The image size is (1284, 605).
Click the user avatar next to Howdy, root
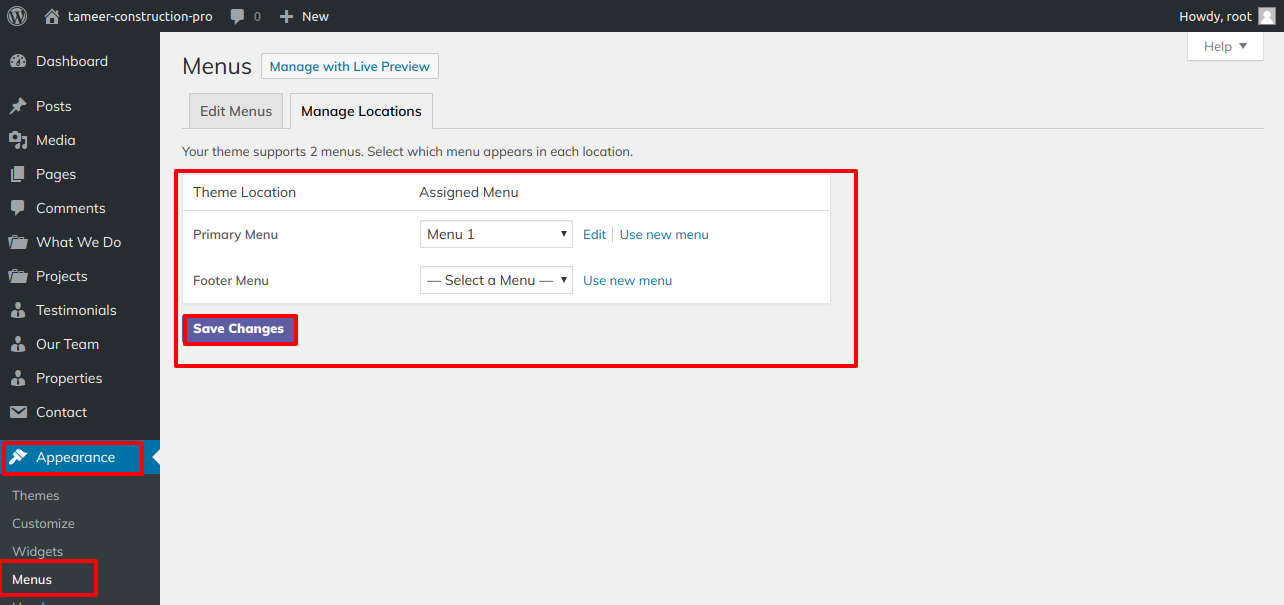point(1266,16)
